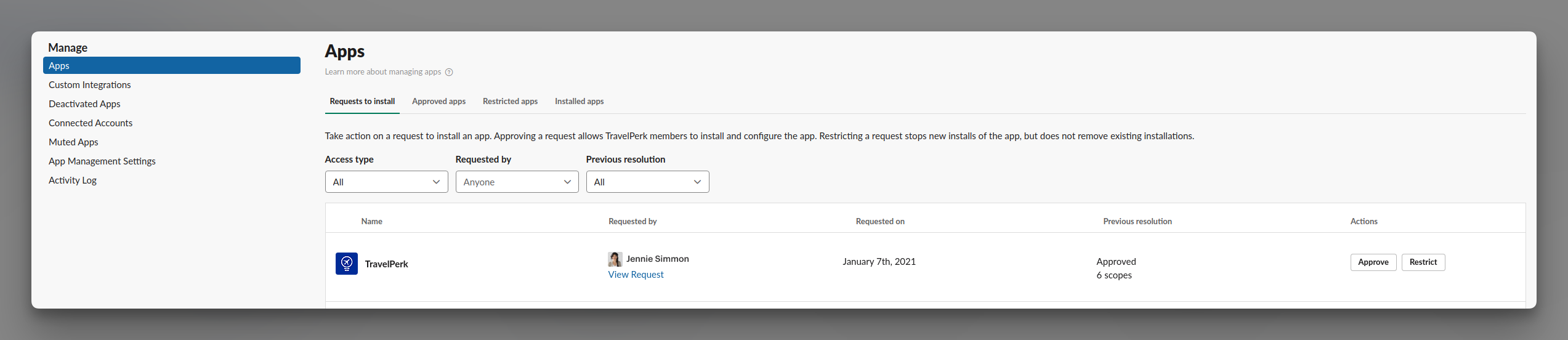Click the January 7th, 2021 date
The height and width of the screenshot is (340, 1568).
[x=879, y=261]
